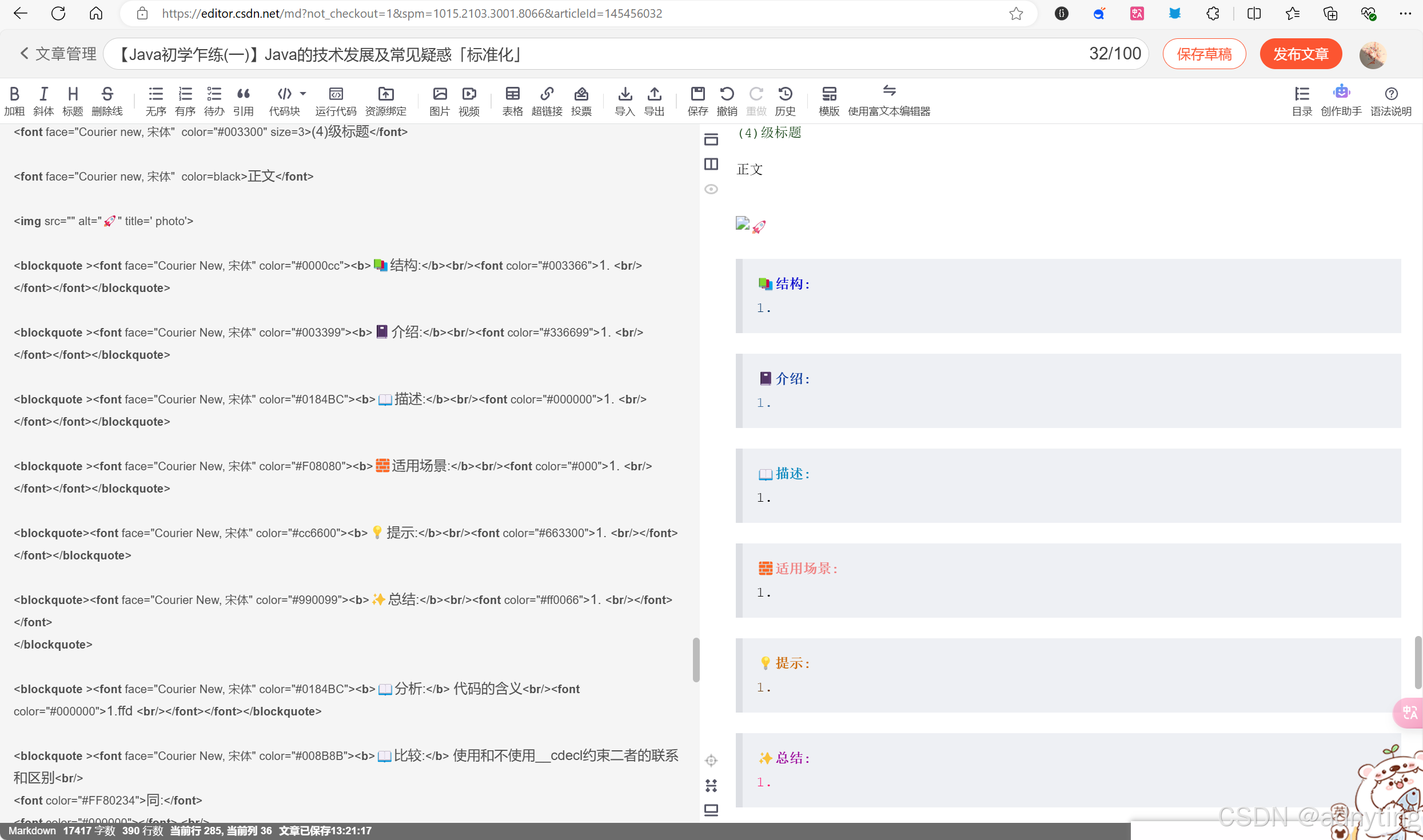Open browser settings ellipsis menu
This screenshot has height=840, width=1423.
click(x=1405, y=13)
